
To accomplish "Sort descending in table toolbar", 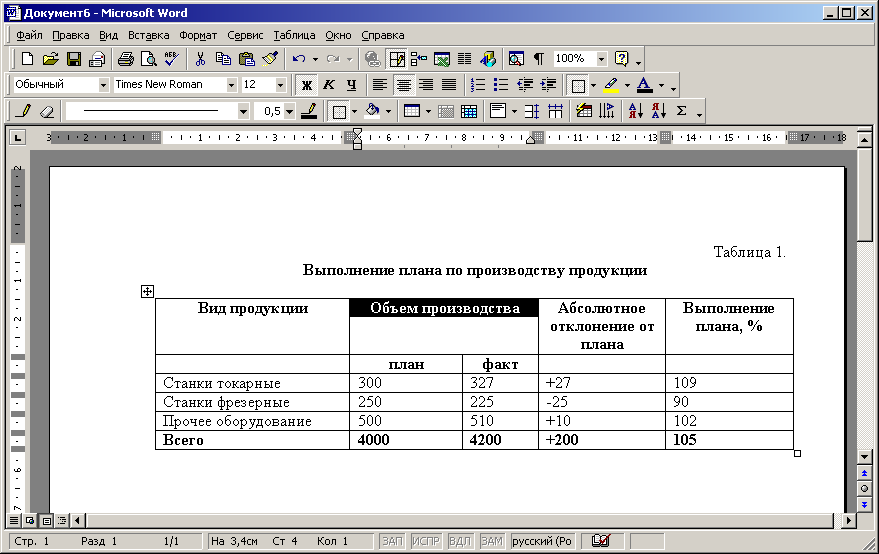I will tap(659, 111).
